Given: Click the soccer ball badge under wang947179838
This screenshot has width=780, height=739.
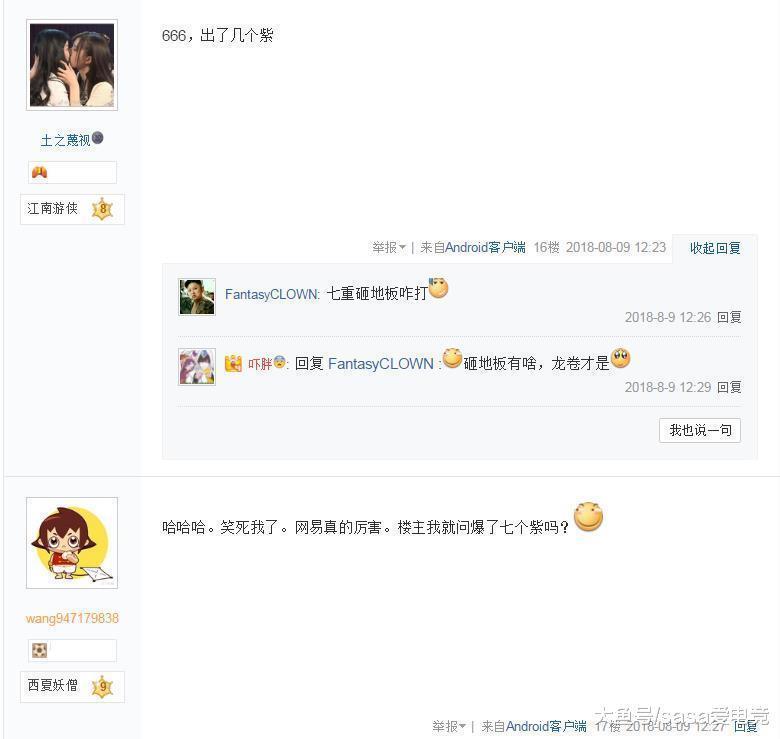Looking at the screenshot, I should coord(39,650).
